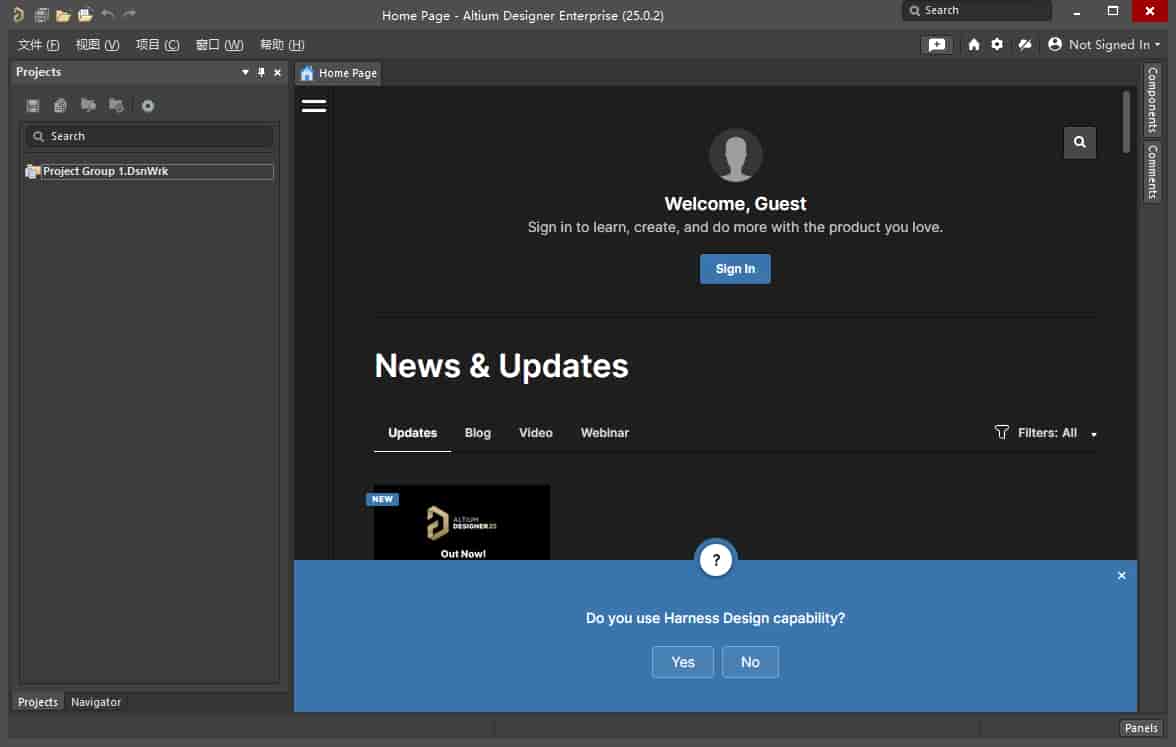
Task: Click the Projects panel settings gear icon
Action: (x=148, y=106)
